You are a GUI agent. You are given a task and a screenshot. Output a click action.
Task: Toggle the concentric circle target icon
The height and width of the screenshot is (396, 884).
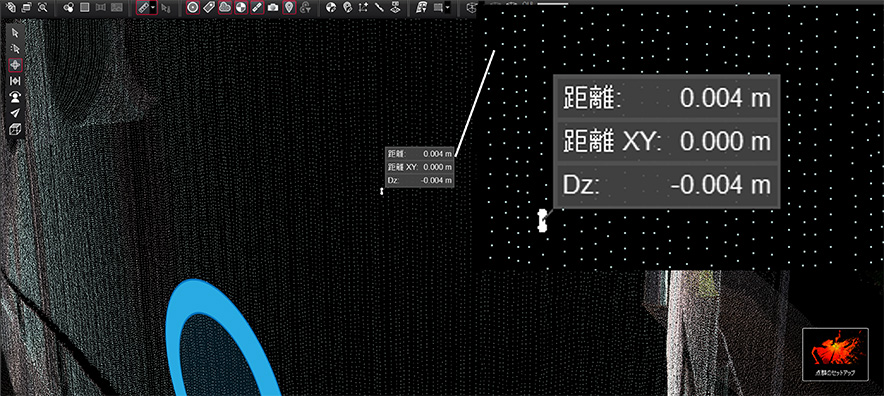193,8
